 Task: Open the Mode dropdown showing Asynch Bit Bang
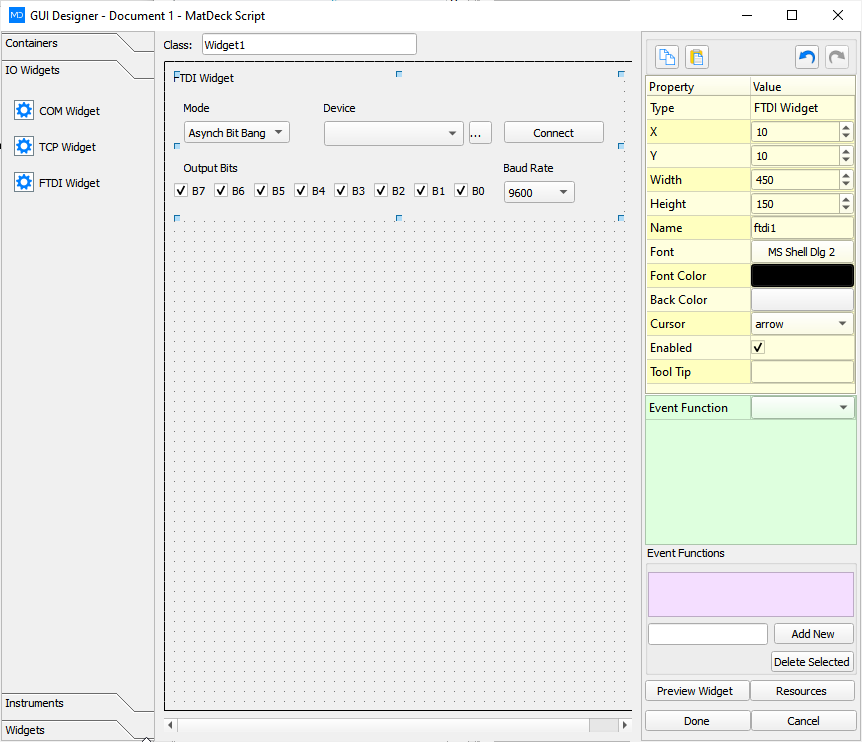point(236,131)
